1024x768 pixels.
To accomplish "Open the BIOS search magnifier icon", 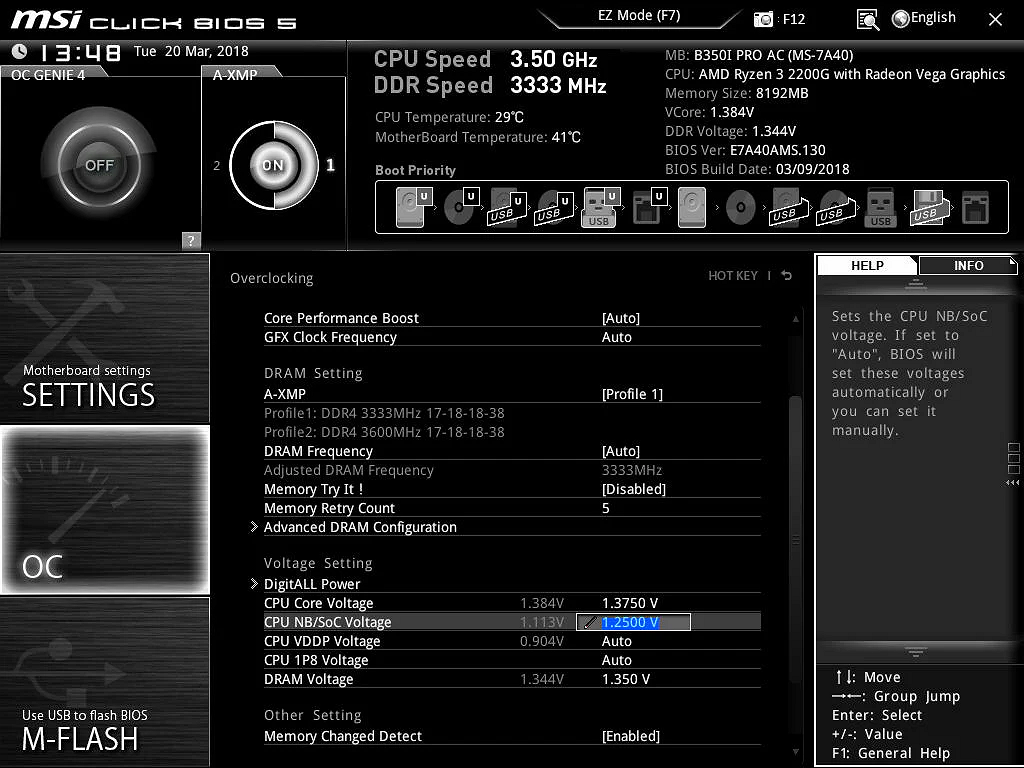I will [x=867, y=20].
